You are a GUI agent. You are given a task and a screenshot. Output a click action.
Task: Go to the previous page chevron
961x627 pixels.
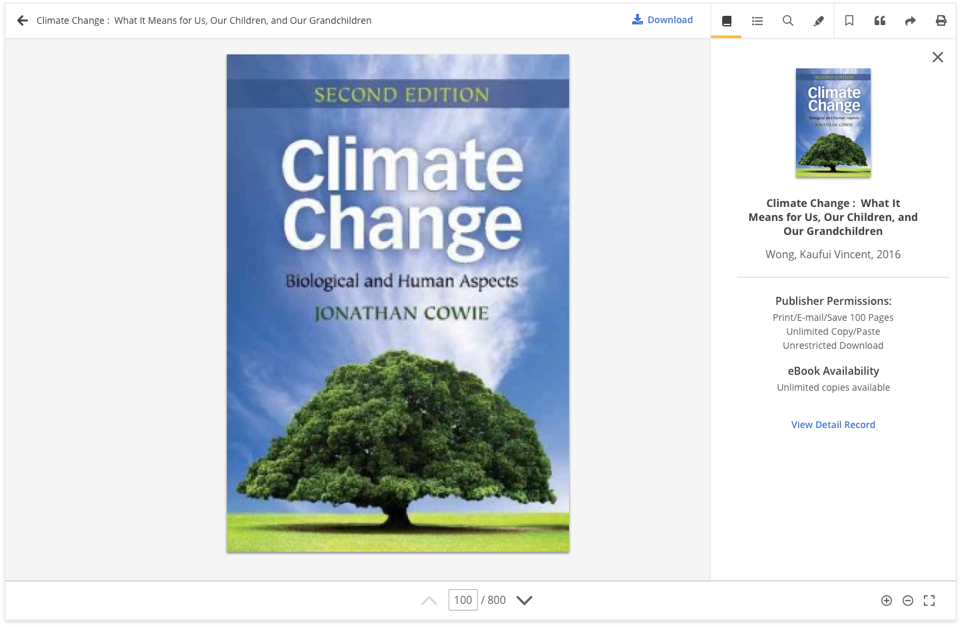click(429, 601)
